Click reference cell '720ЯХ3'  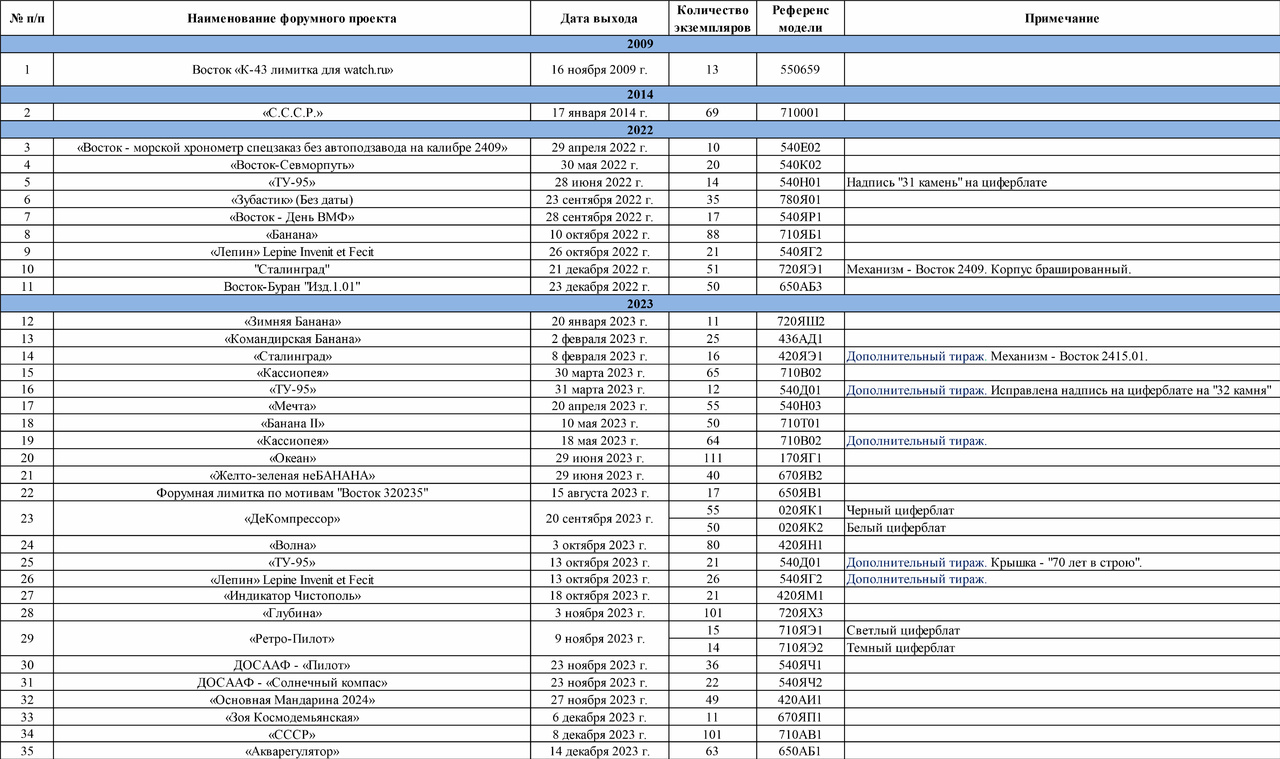800,613
